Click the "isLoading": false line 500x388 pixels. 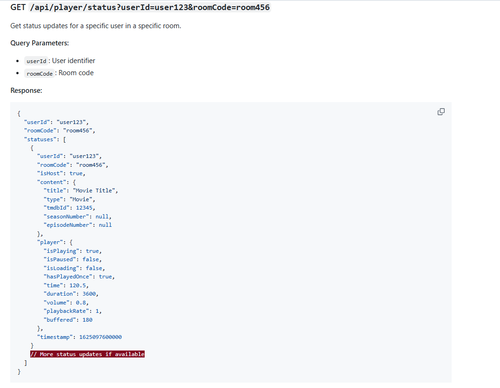click(x=74, y=268)
